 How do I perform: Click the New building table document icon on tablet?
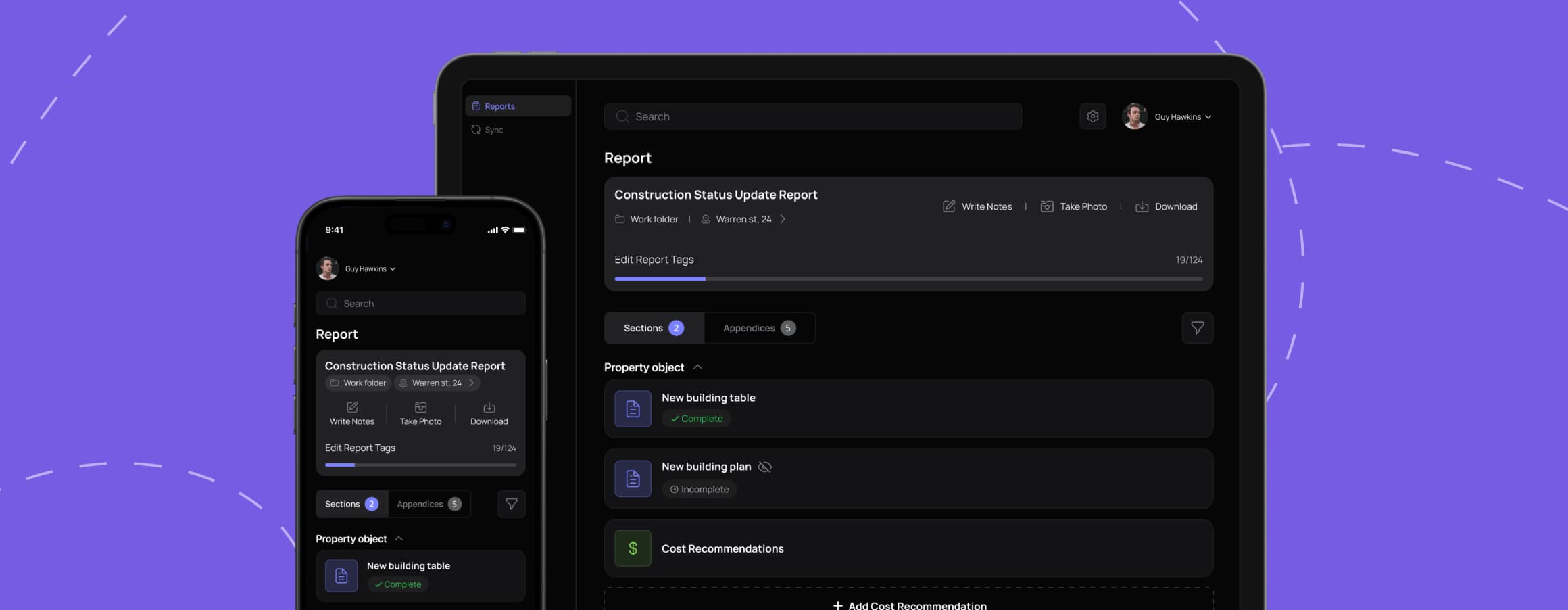pyautogui.click(x=633, y=408)
